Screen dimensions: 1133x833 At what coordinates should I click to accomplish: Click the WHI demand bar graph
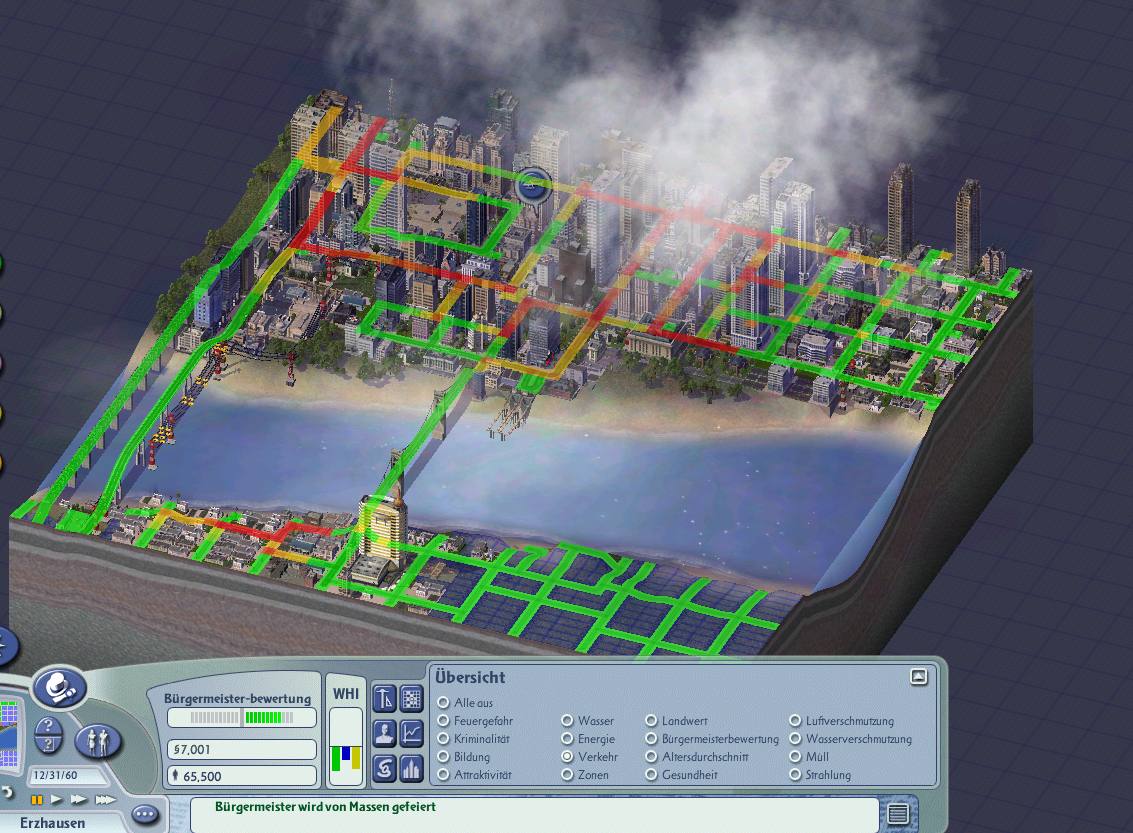tap(346, 747)
